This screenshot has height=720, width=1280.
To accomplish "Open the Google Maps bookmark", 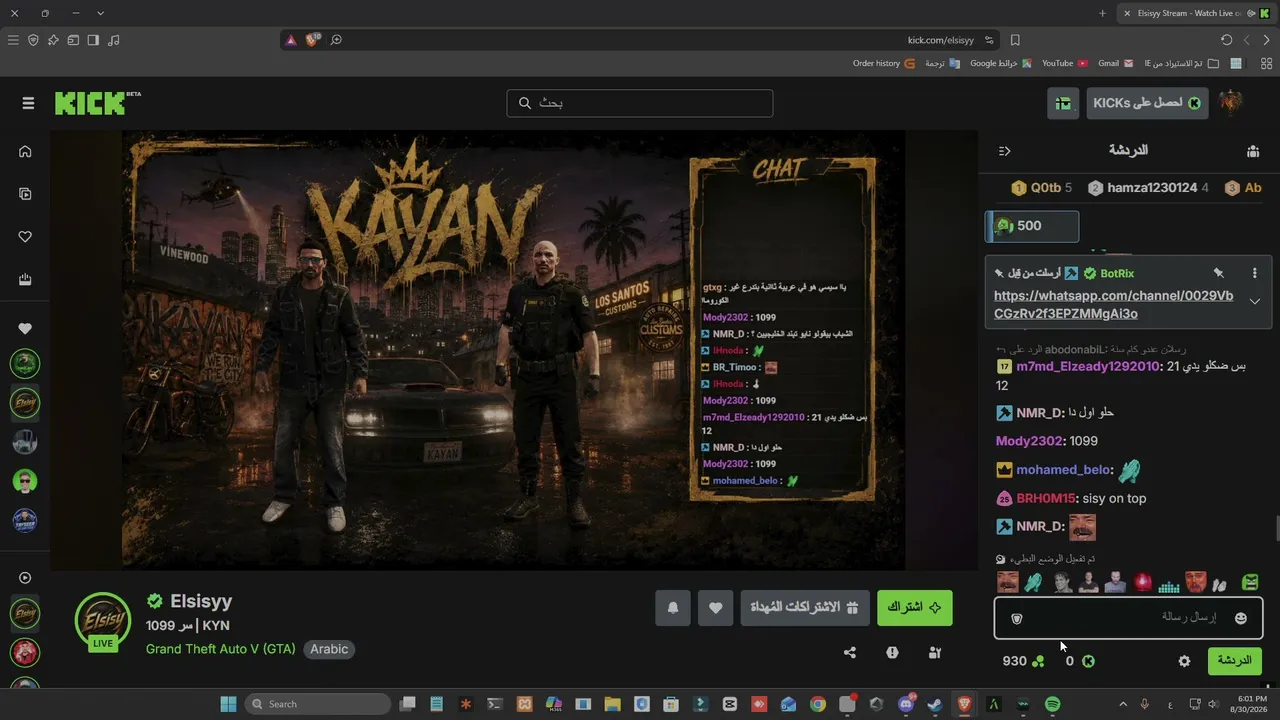I will [x=1001, y=63].
